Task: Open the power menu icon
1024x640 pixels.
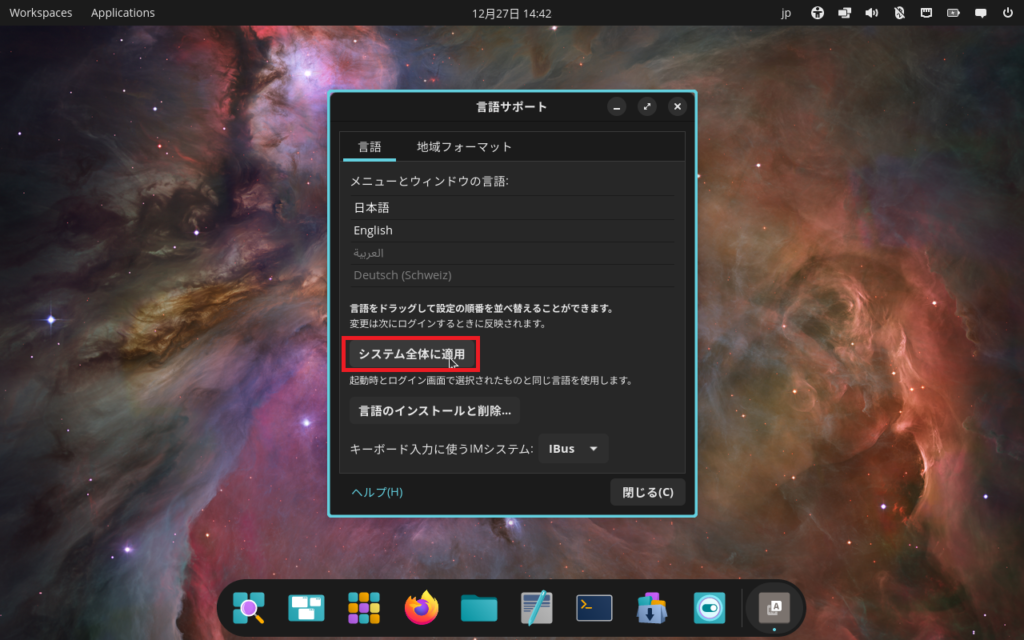Action: (x=1006, y=13)
